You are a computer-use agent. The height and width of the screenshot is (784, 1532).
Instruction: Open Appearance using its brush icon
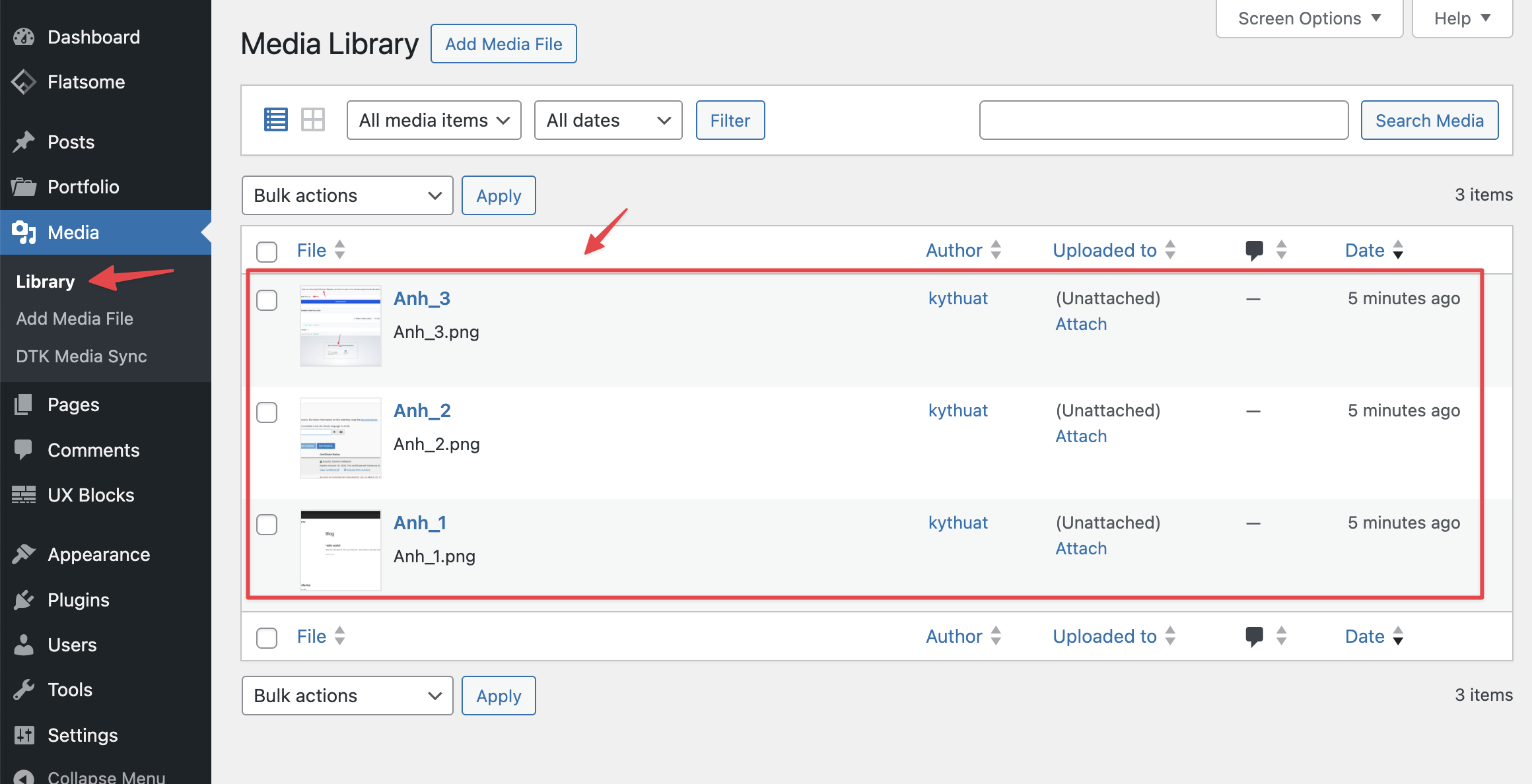[x=24, y=554]
